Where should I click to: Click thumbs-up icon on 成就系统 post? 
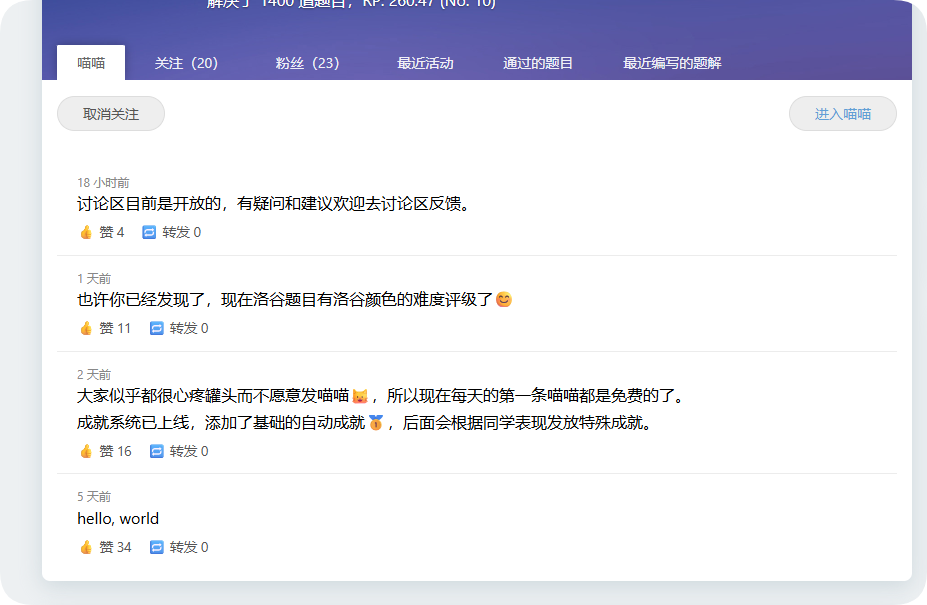86,451
